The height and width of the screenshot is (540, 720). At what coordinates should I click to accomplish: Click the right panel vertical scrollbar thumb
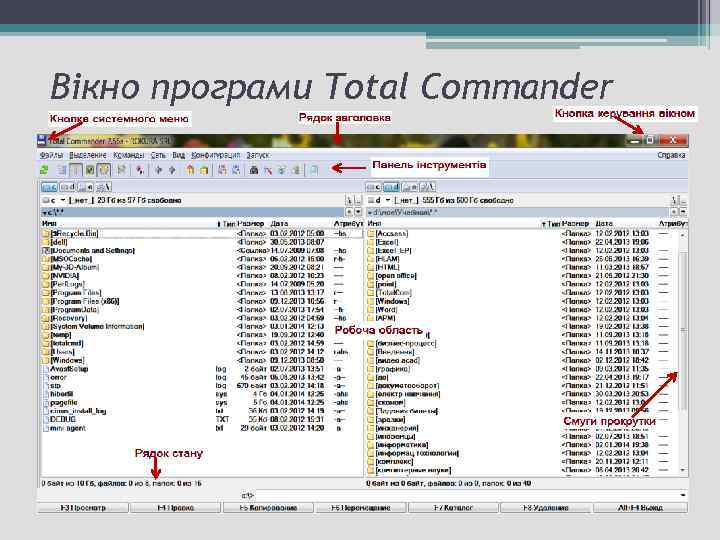[x=683, y=331]
